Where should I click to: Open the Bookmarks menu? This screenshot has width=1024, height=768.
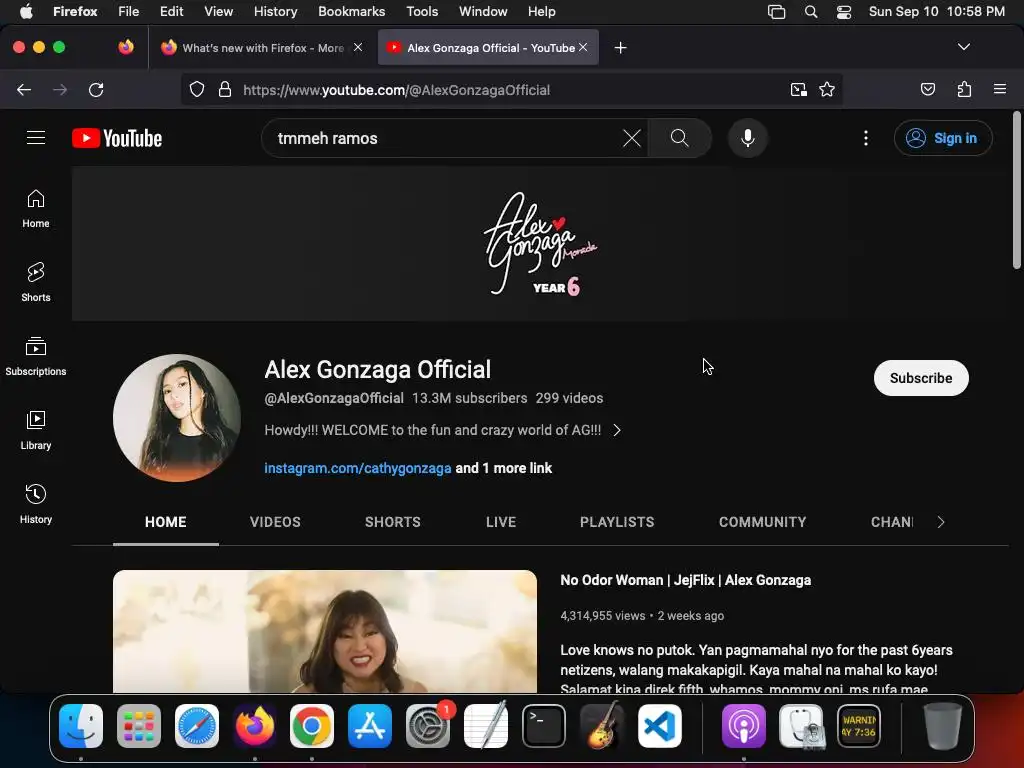tap(351, 12)
